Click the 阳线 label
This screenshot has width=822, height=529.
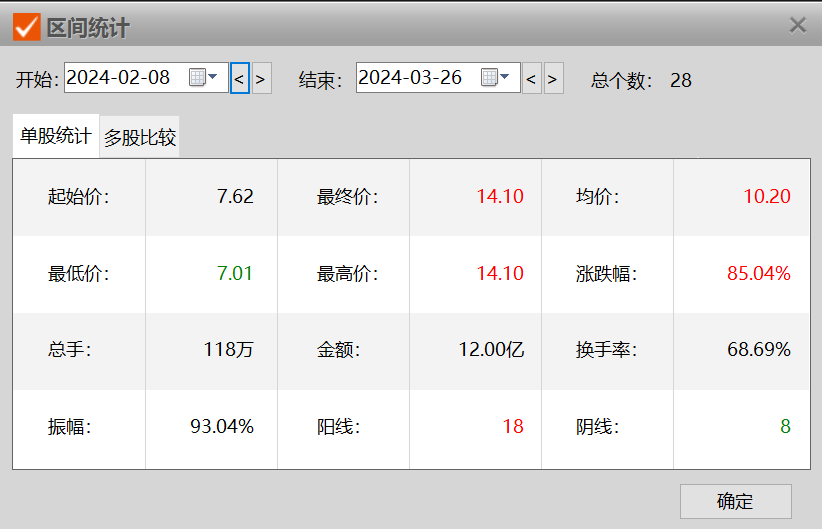[339, 427]
